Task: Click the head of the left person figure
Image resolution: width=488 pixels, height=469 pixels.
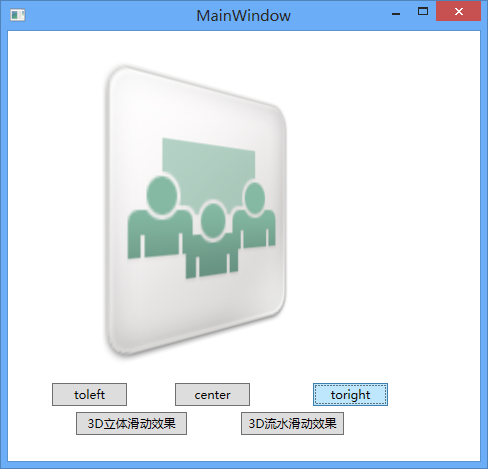Action: pyautogui.click(x=162, y=193)
